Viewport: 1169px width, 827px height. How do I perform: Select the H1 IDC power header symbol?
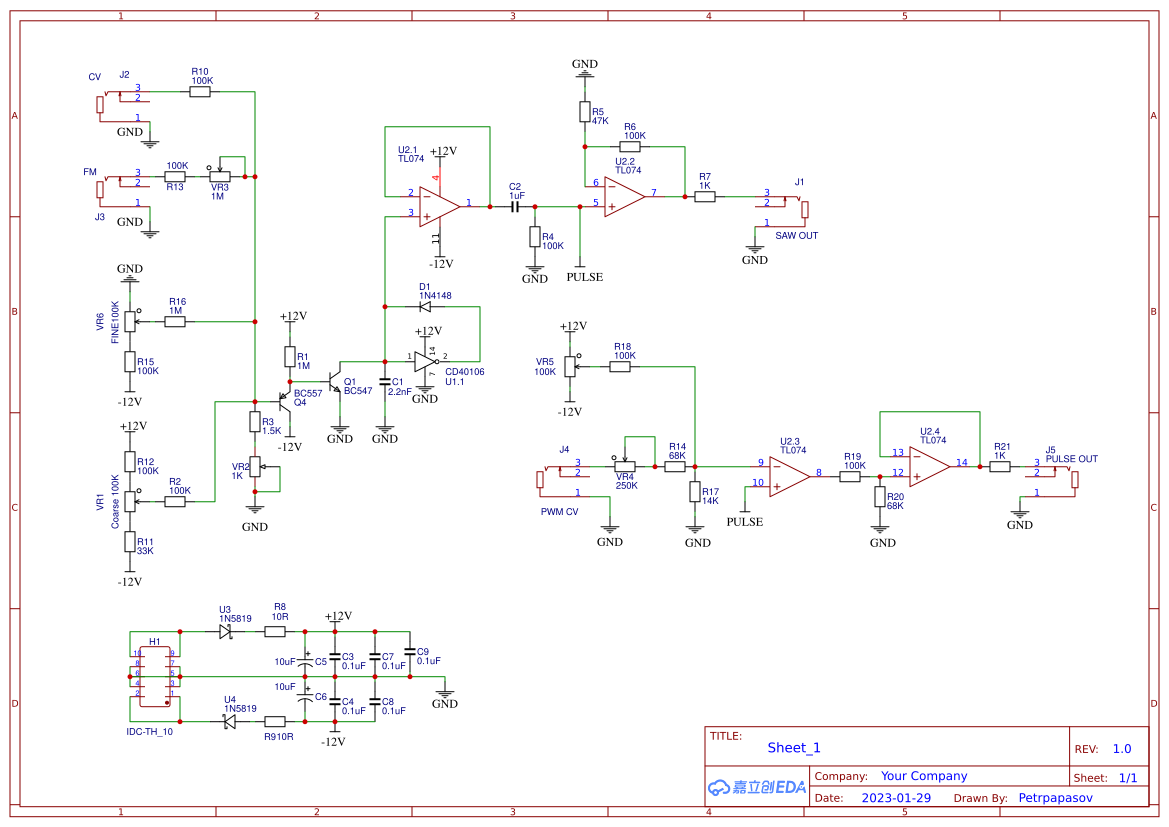155,676
